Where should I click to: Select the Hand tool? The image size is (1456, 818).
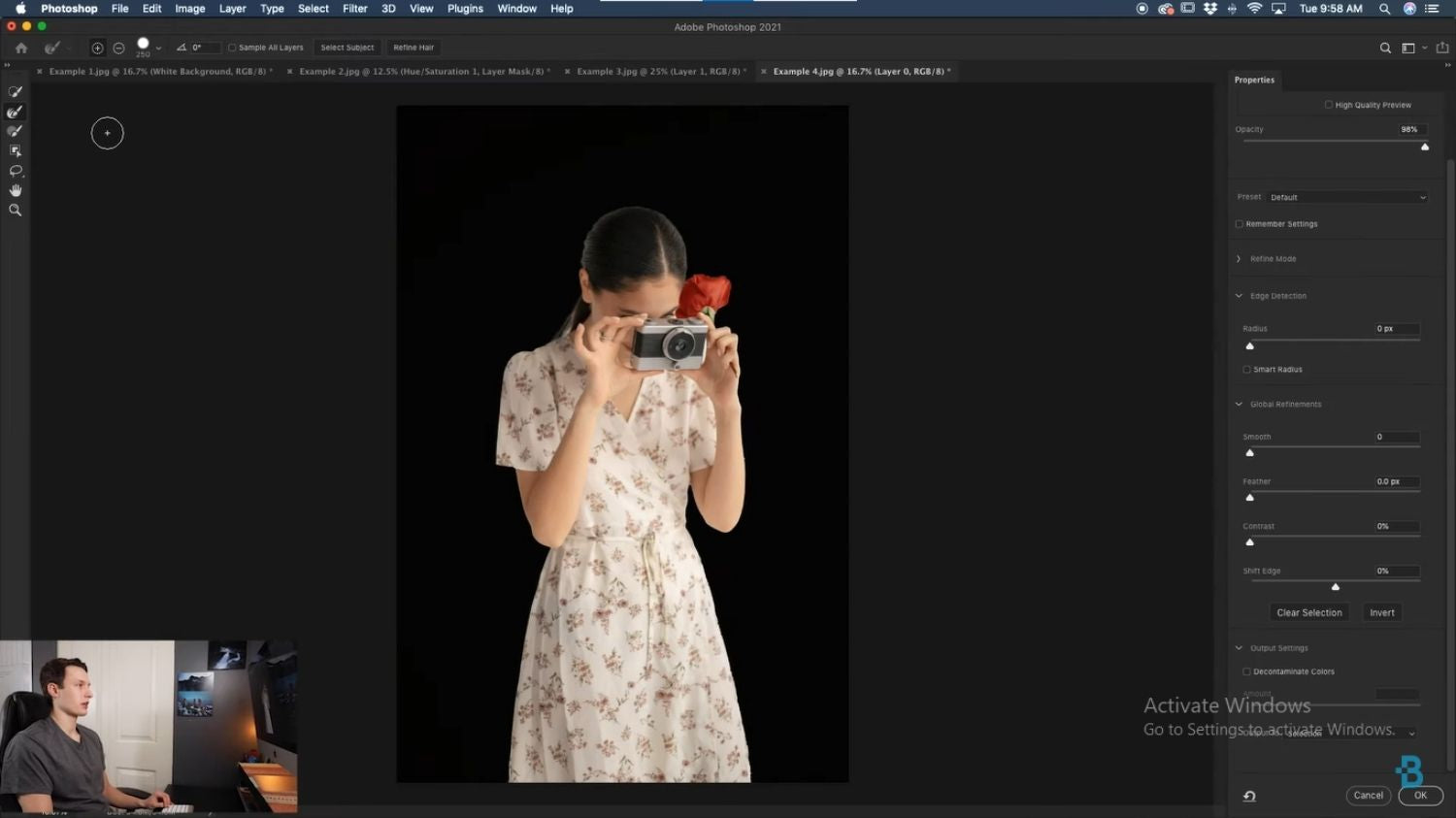15,190
